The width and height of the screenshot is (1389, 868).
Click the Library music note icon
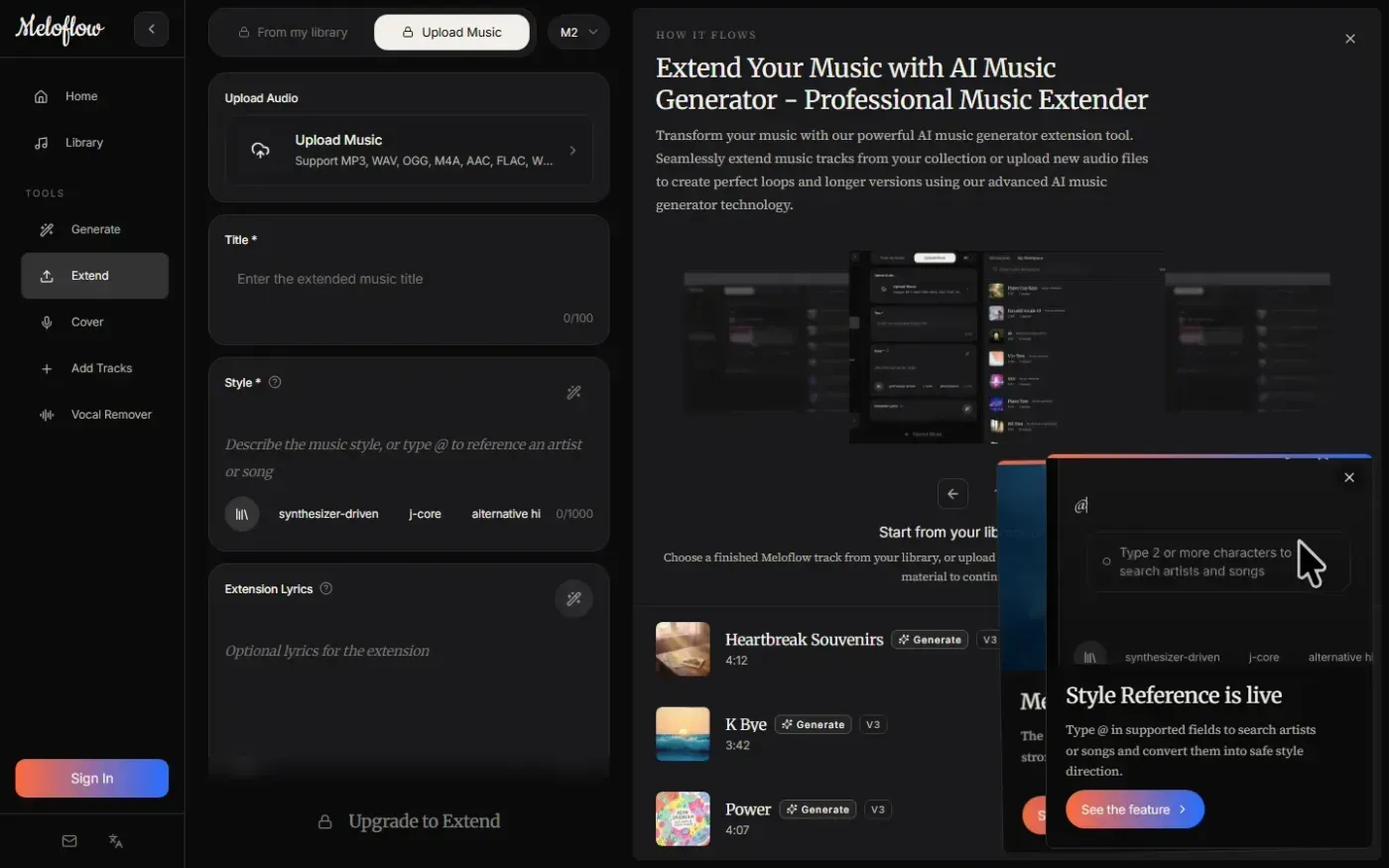click(41, 143)
